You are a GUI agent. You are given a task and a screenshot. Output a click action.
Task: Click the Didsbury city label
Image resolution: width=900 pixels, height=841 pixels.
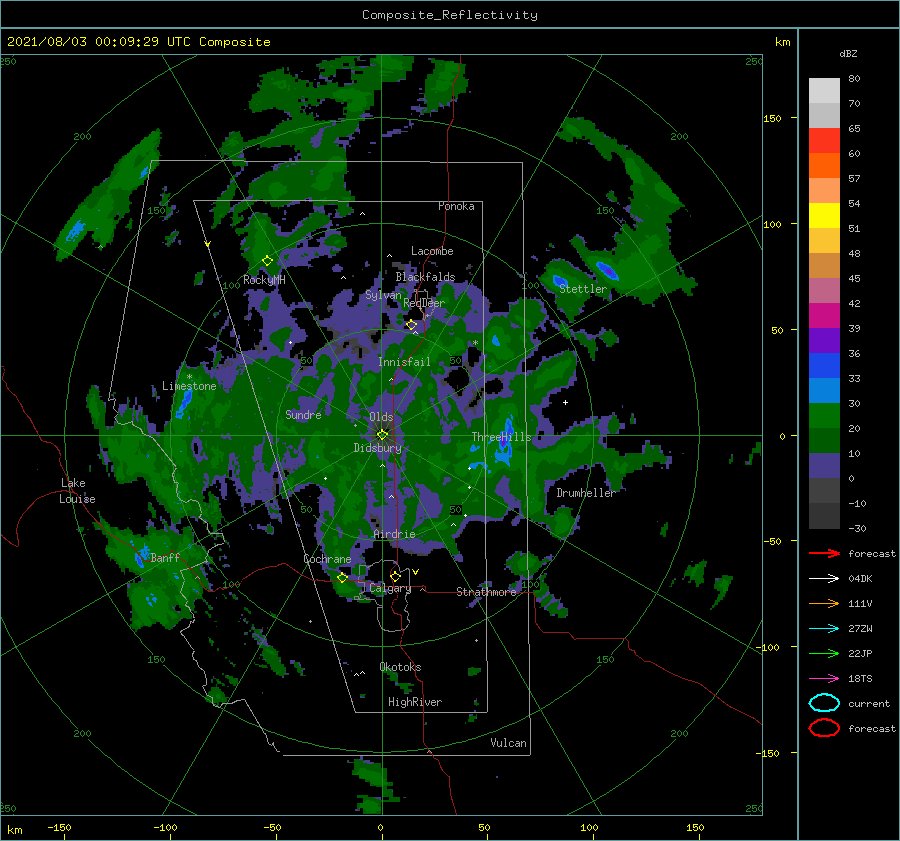pos(377,448)
